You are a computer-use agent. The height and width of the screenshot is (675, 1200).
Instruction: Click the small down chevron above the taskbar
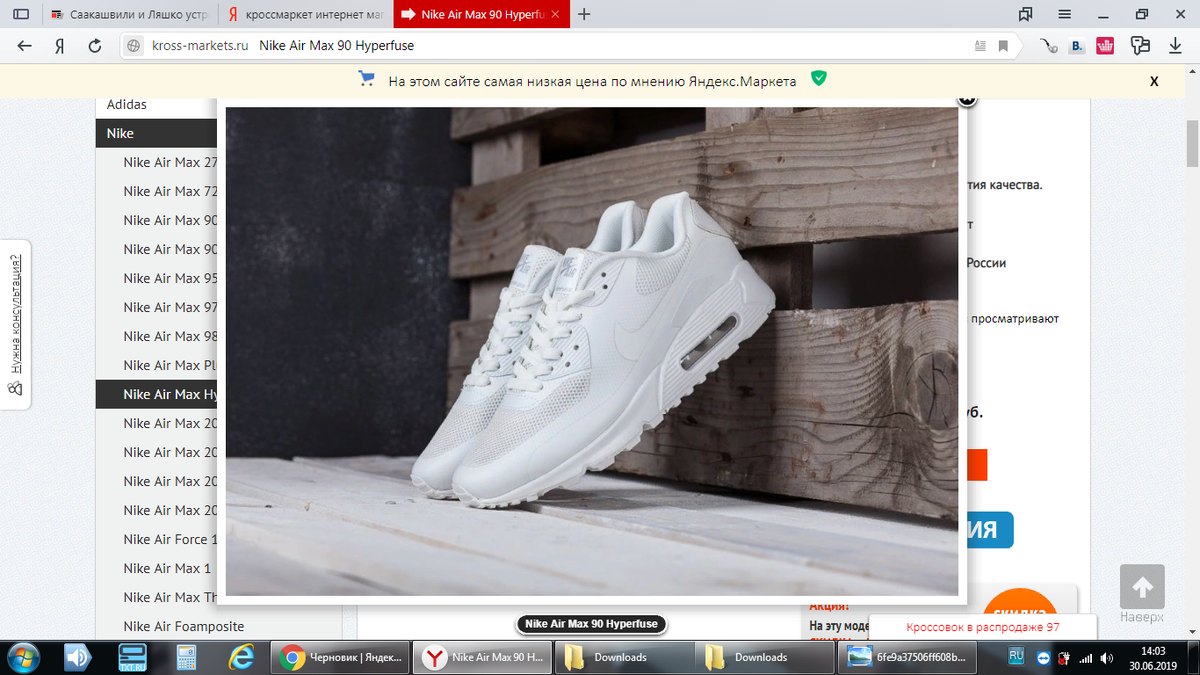pos(1192,631)
